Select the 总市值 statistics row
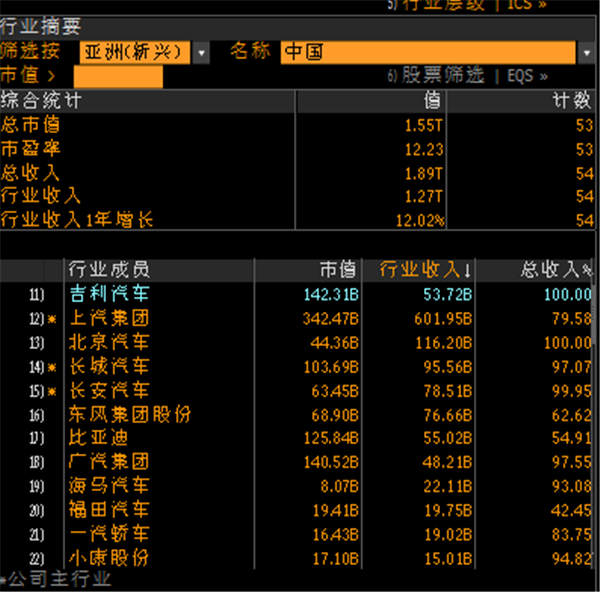 297,125
